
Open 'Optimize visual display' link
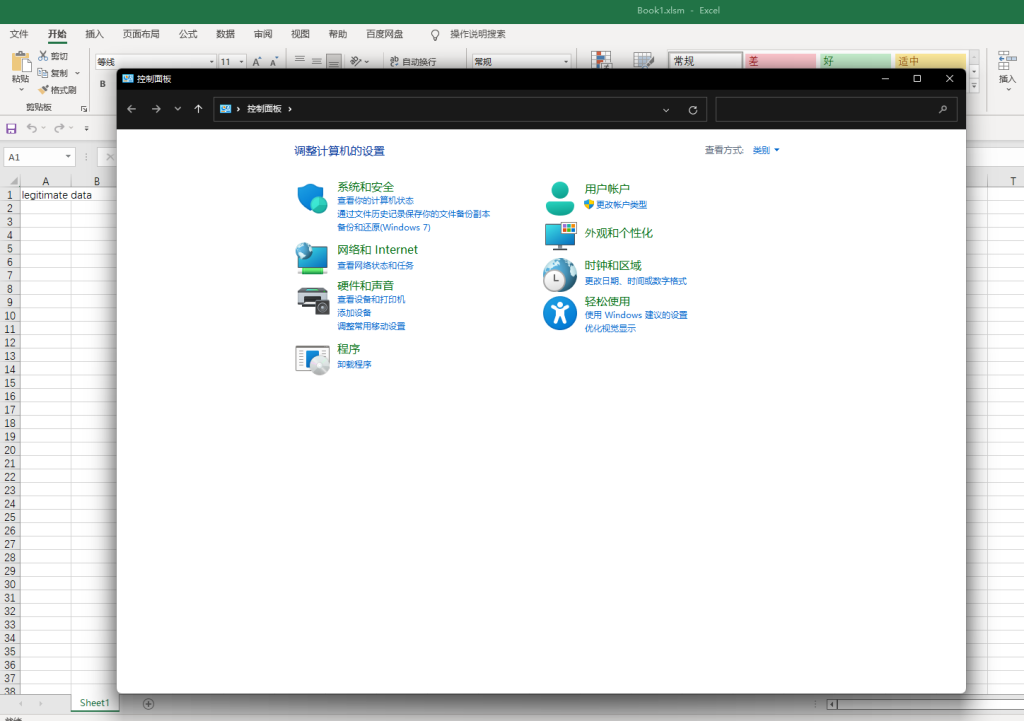[610, 328]
